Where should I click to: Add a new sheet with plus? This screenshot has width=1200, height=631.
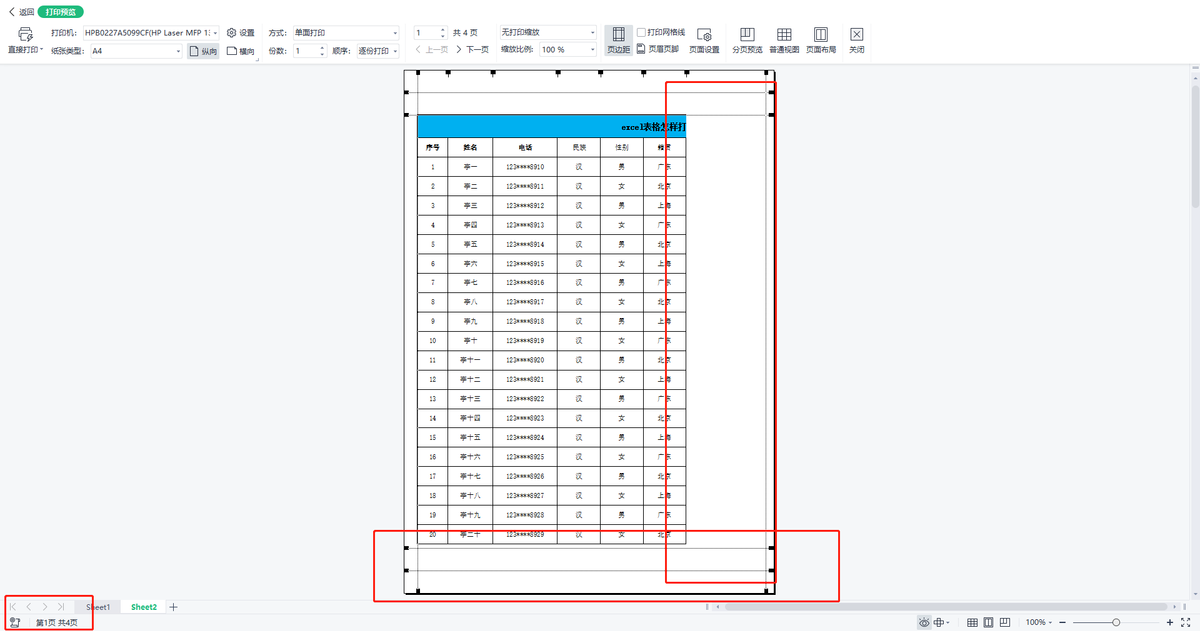174,607
